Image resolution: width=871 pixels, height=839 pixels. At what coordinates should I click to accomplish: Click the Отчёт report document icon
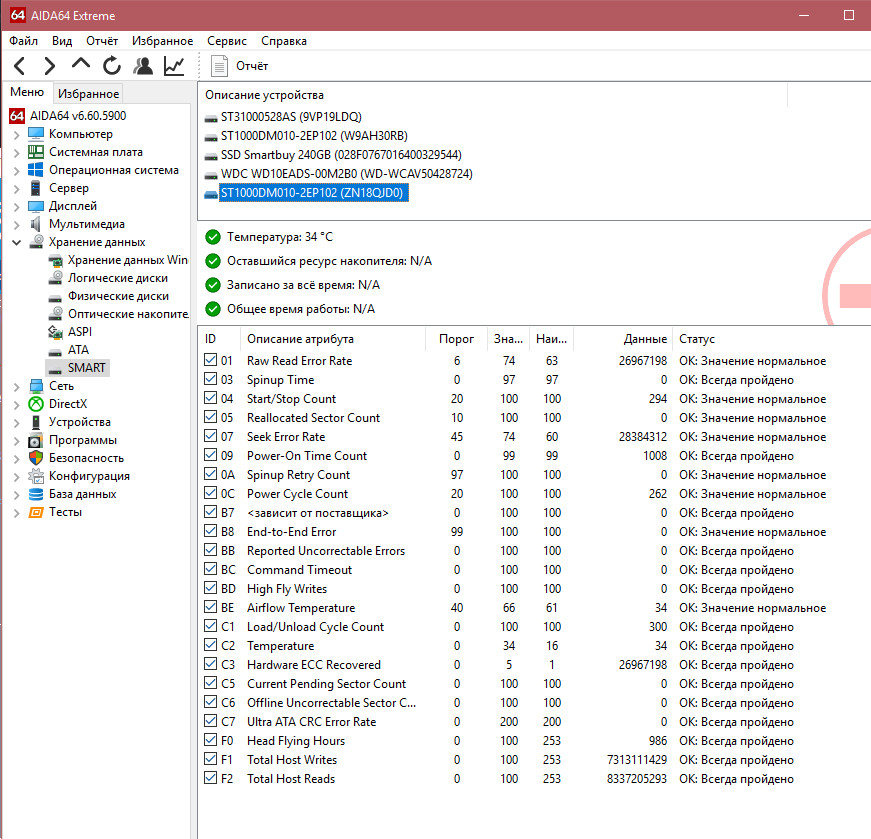219,66
